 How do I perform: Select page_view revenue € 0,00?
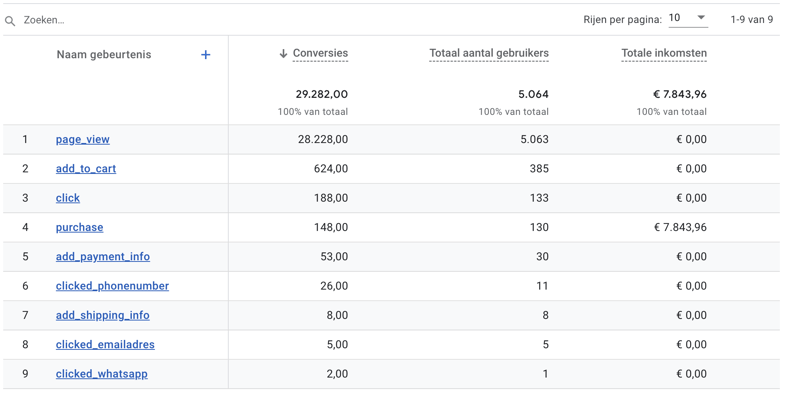click(691, 140)
